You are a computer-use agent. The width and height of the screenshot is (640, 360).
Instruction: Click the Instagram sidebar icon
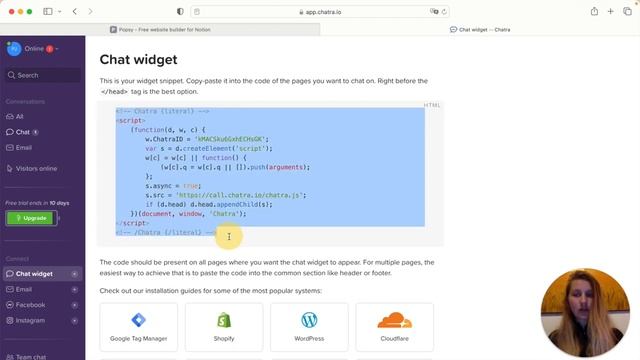10,320
